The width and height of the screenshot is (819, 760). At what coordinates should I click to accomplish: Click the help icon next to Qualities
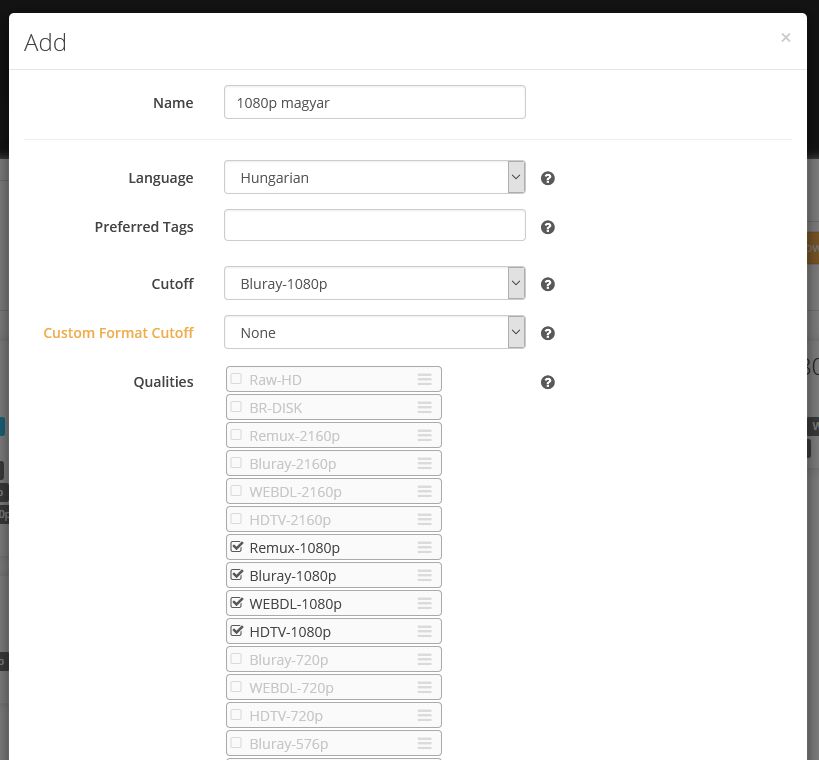point(547,382)
